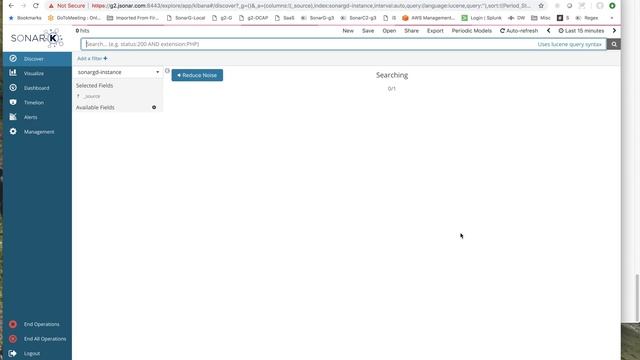Open Periodic Models menu
The height and width of the screenshot is (360, 640).
pos(471,31)
